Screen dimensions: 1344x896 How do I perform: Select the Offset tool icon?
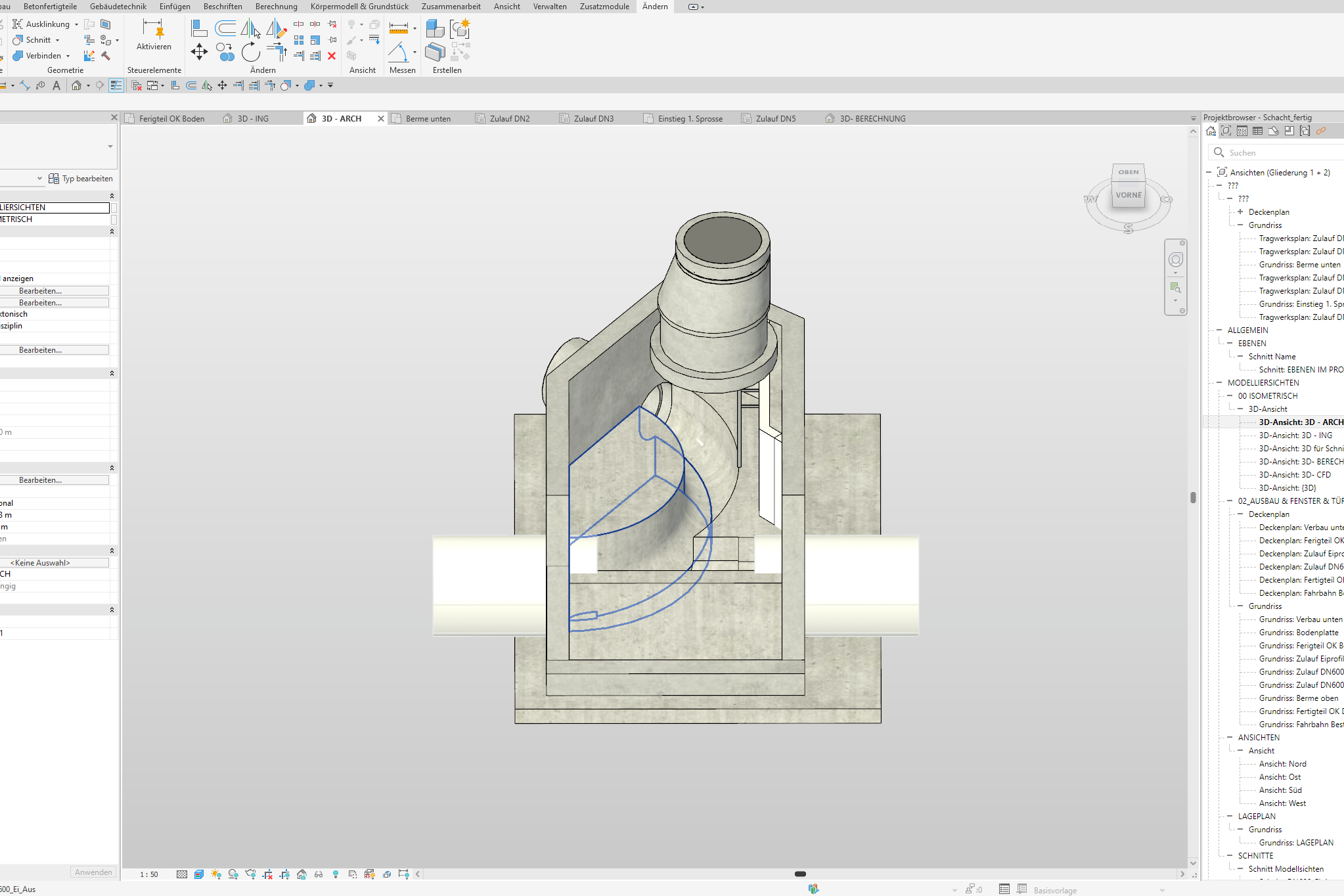click(x=225, y=28)
